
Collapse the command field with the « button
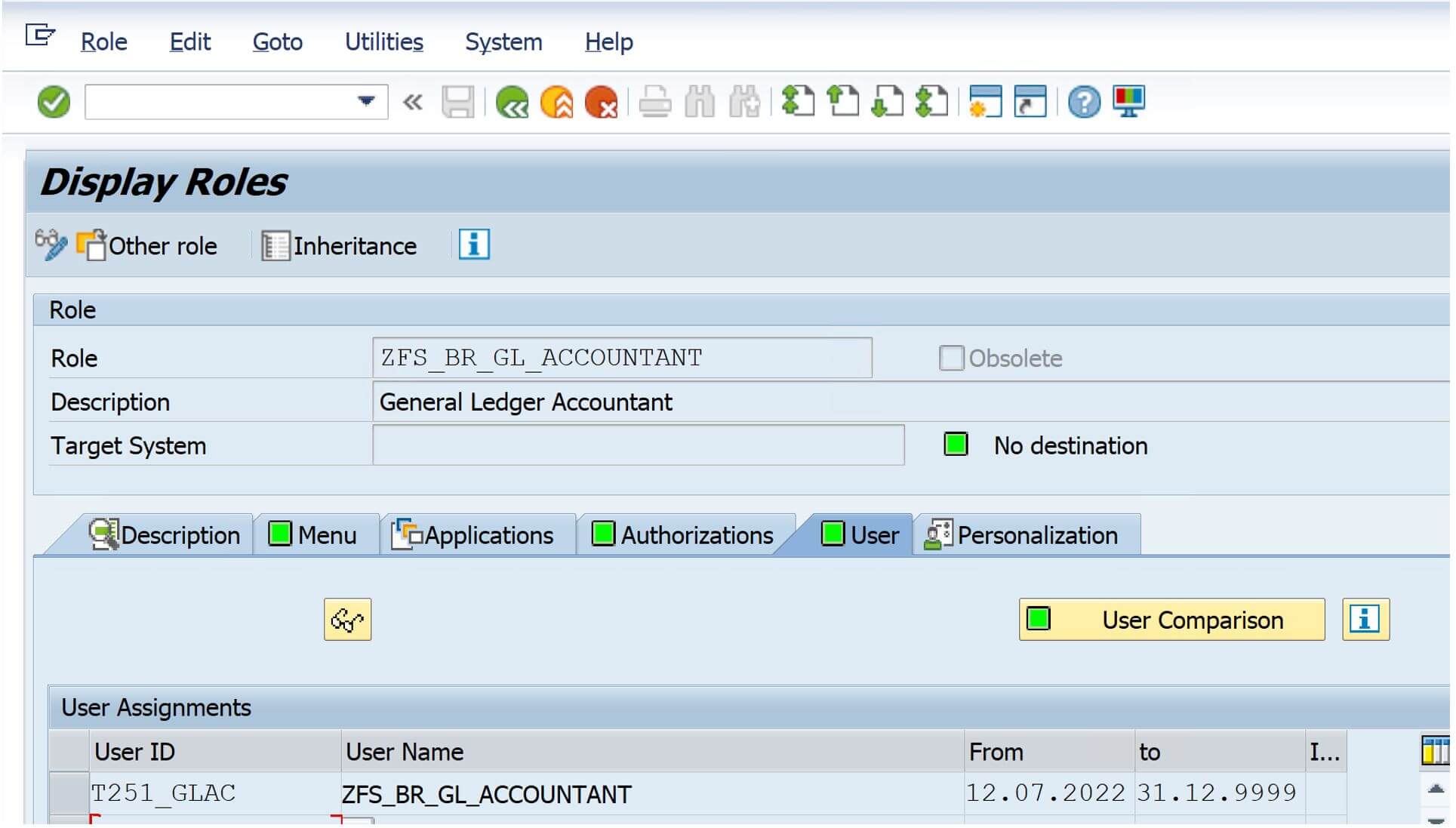coord(412,102)
